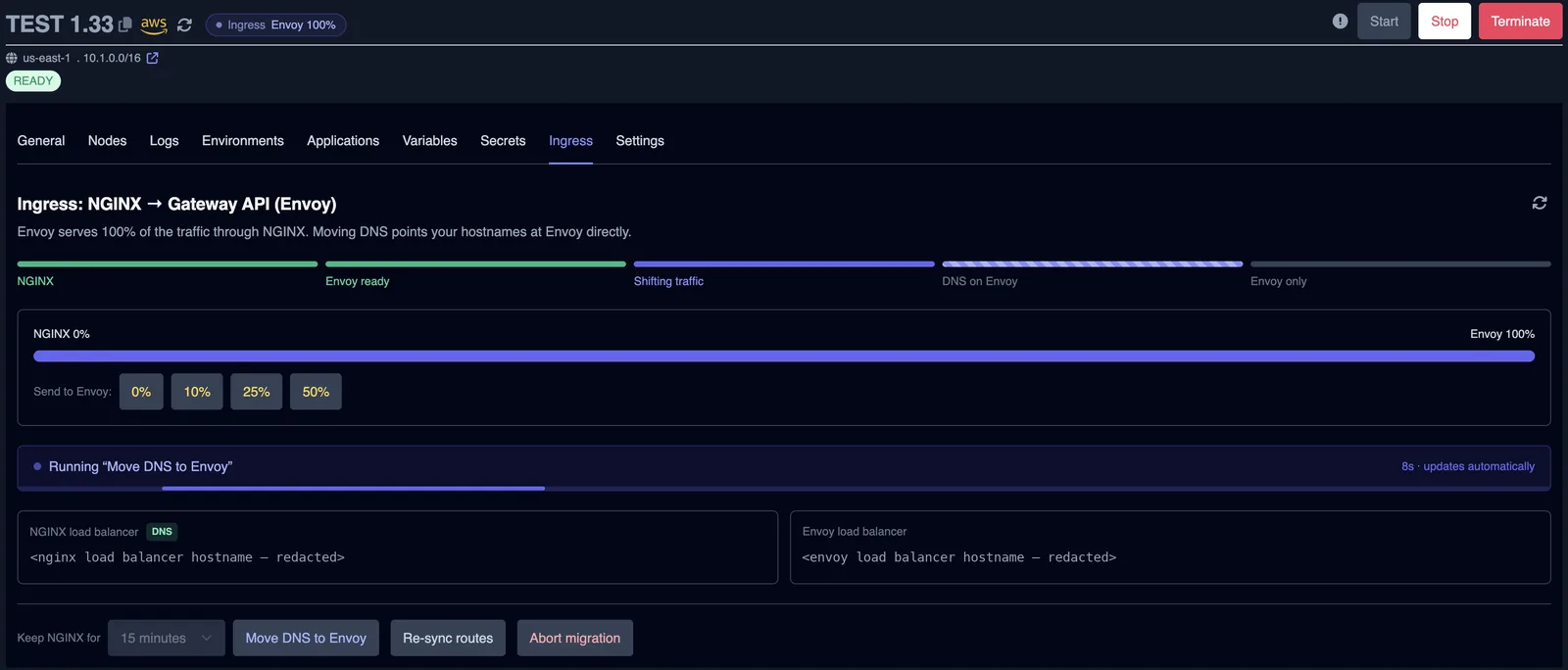This screenshot has height=670, width=1568.
Task: Click the Envoy ready step label
Action: (x=358, y=281)
